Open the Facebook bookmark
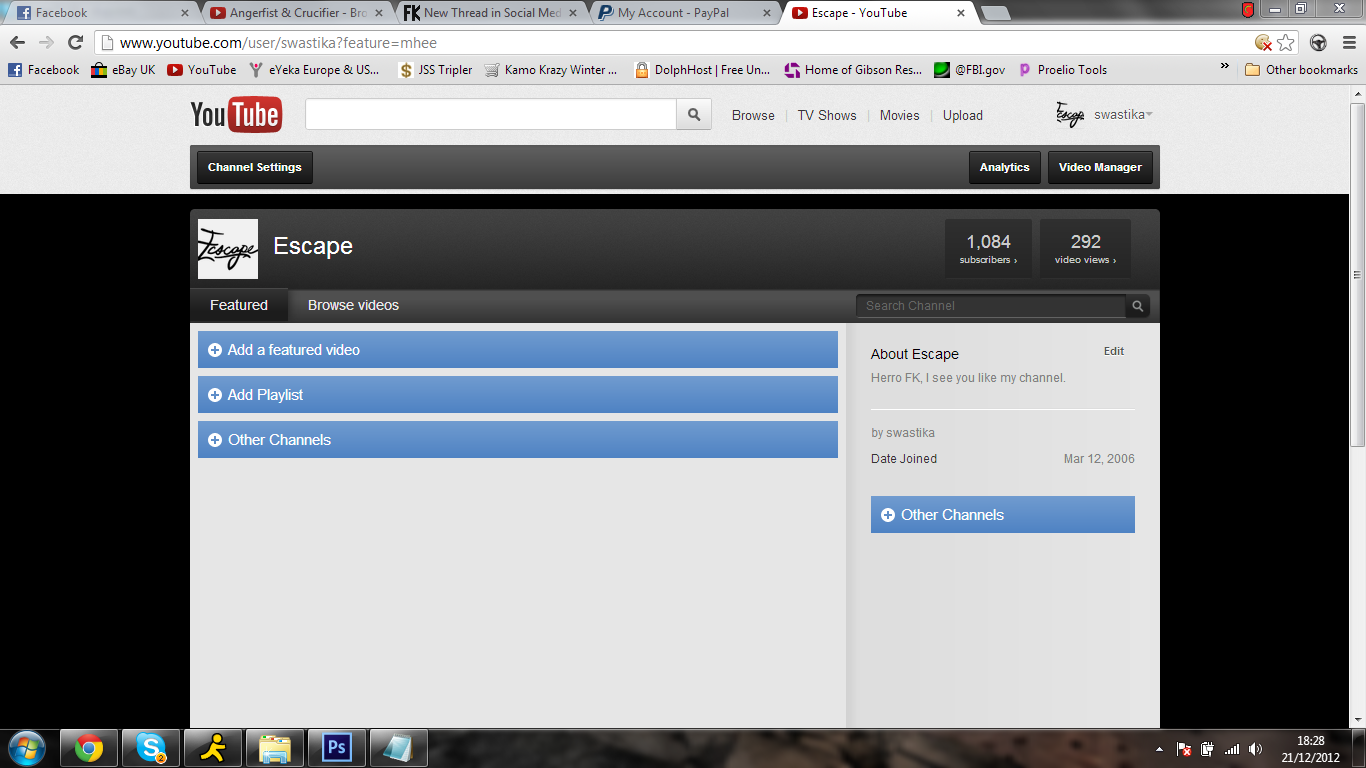This screenshot has height=768, width=1366. tap(44, 70)
